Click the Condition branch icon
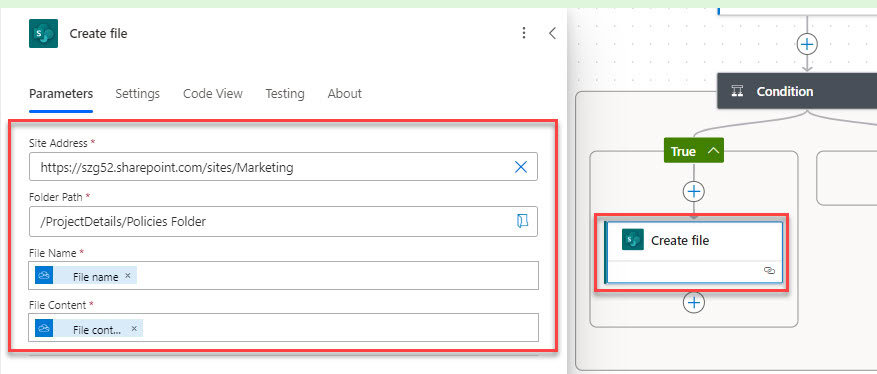 pyautogui.click(x=738, y=92)
